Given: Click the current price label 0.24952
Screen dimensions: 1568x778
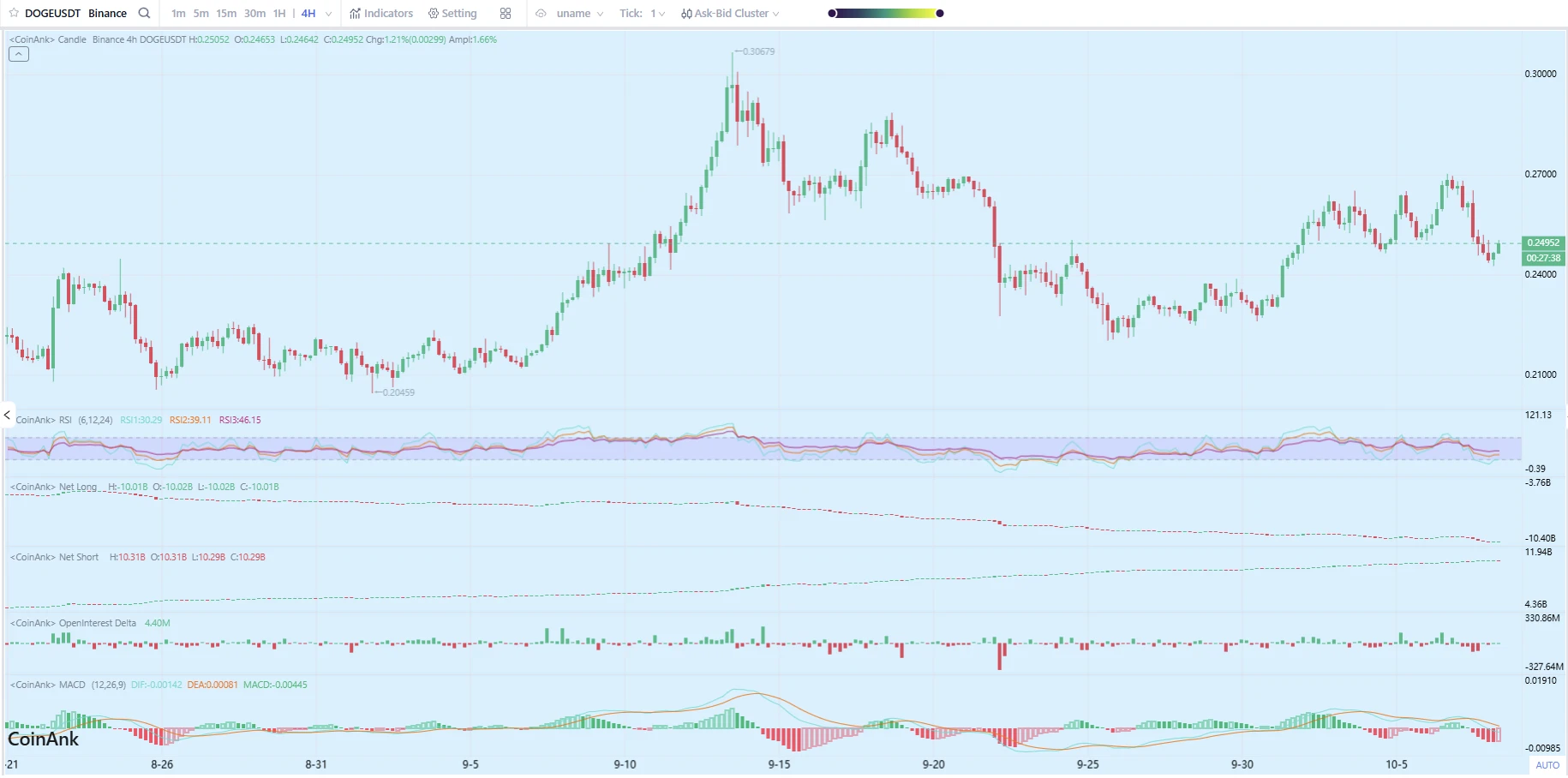Looking at the screenshot, I should [1542, 242].
